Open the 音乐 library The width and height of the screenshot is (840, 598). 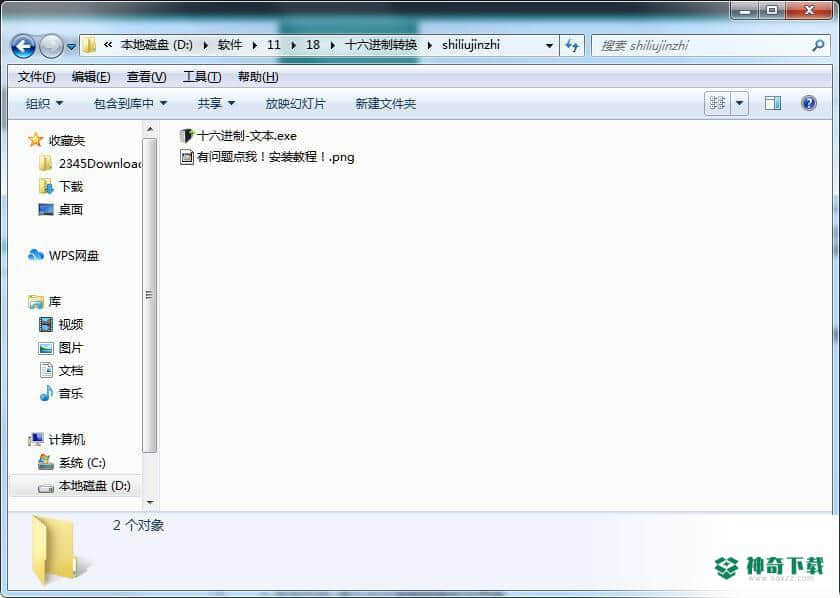[x=61, y=393]
